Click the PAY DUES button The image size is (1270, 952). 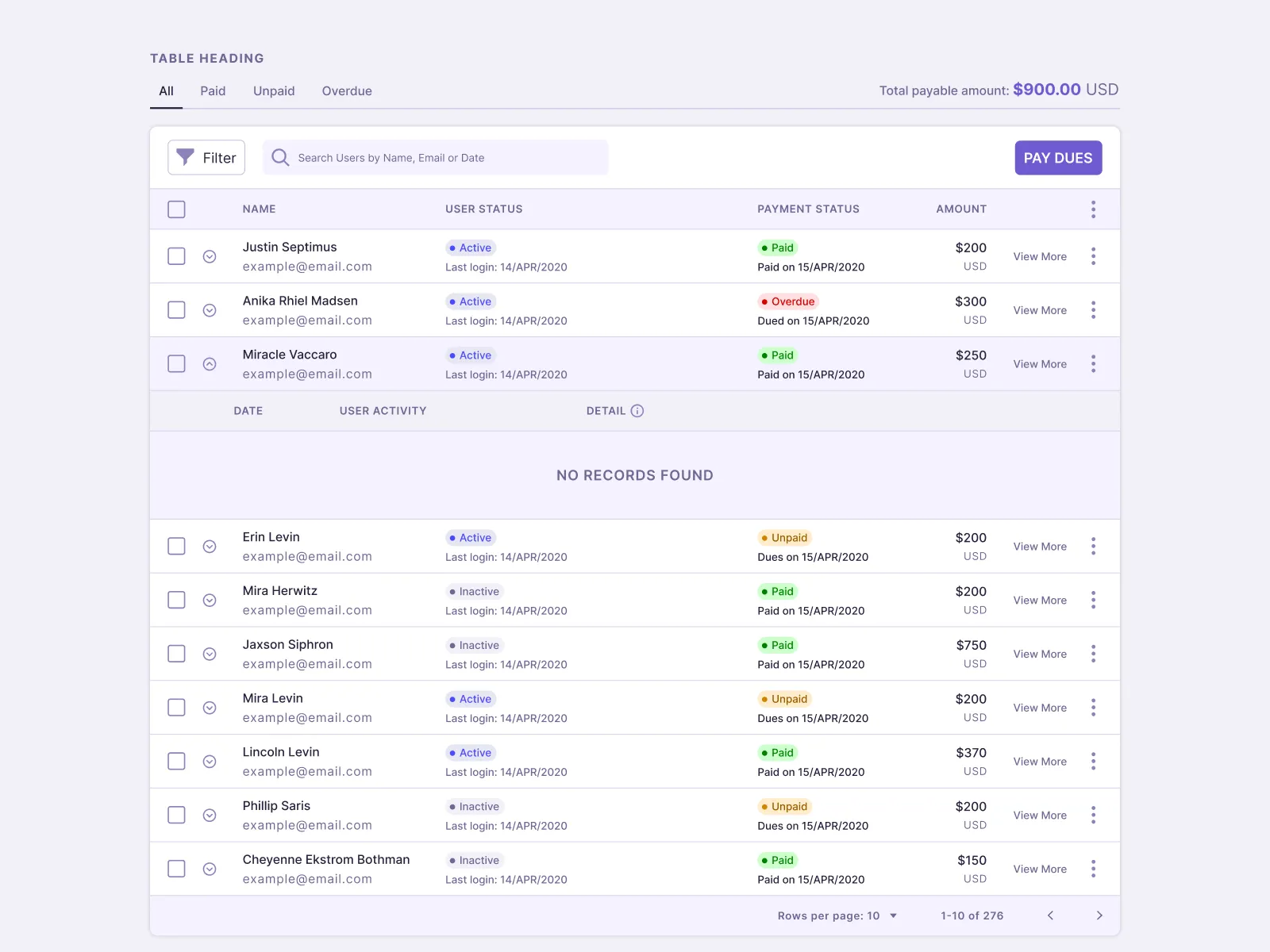1058,157
